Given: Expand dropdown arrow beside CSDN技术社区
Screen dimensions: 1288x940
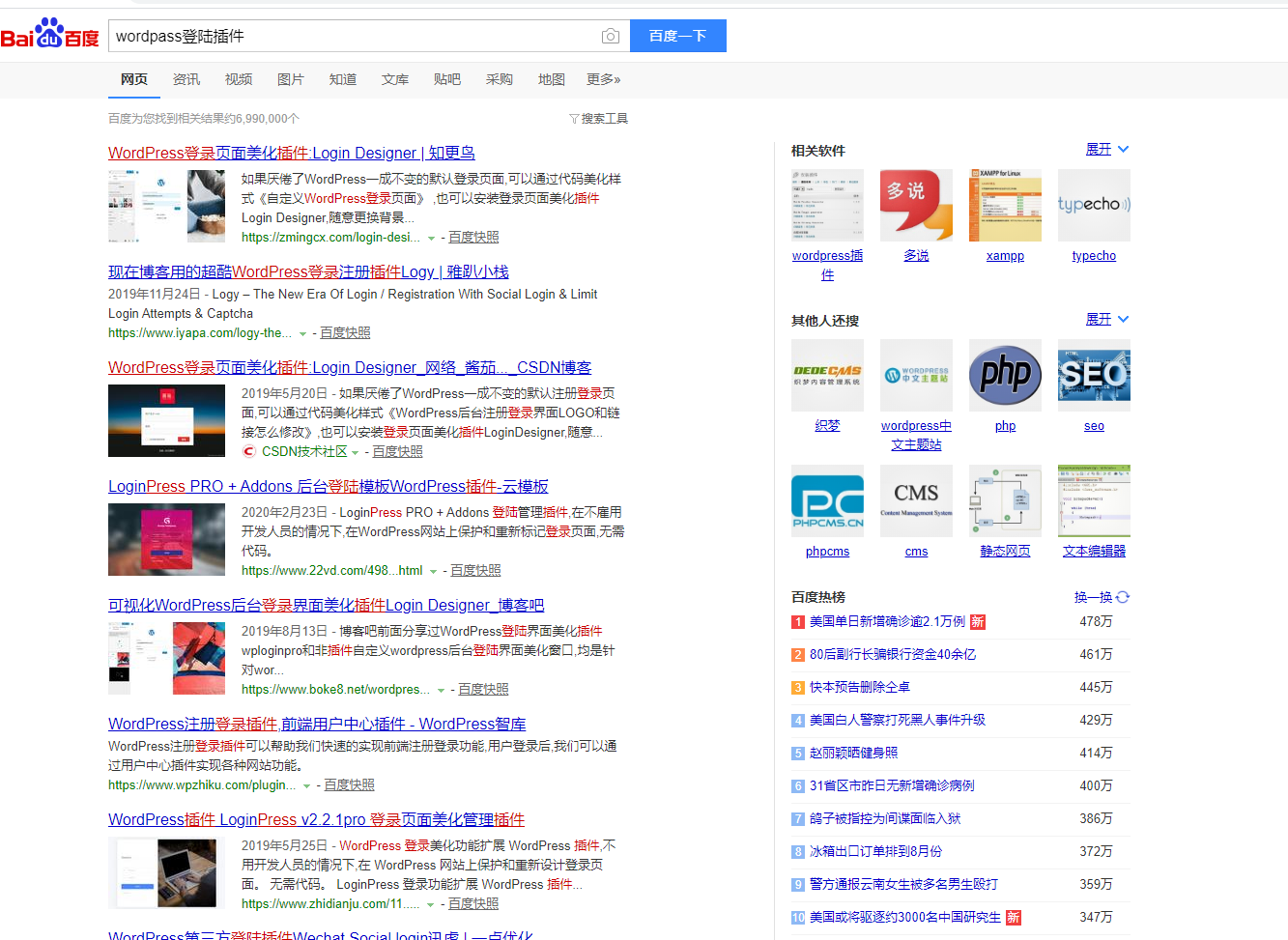Looking at the screenshot, I should click(355, 452).
